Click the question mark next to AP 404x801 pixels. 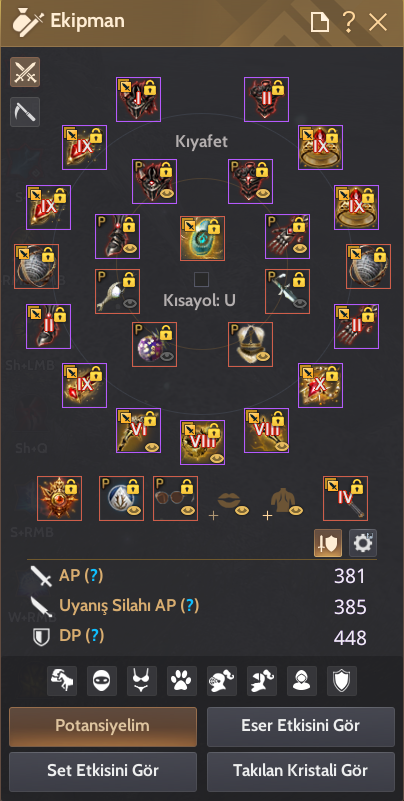pos(93,576)
